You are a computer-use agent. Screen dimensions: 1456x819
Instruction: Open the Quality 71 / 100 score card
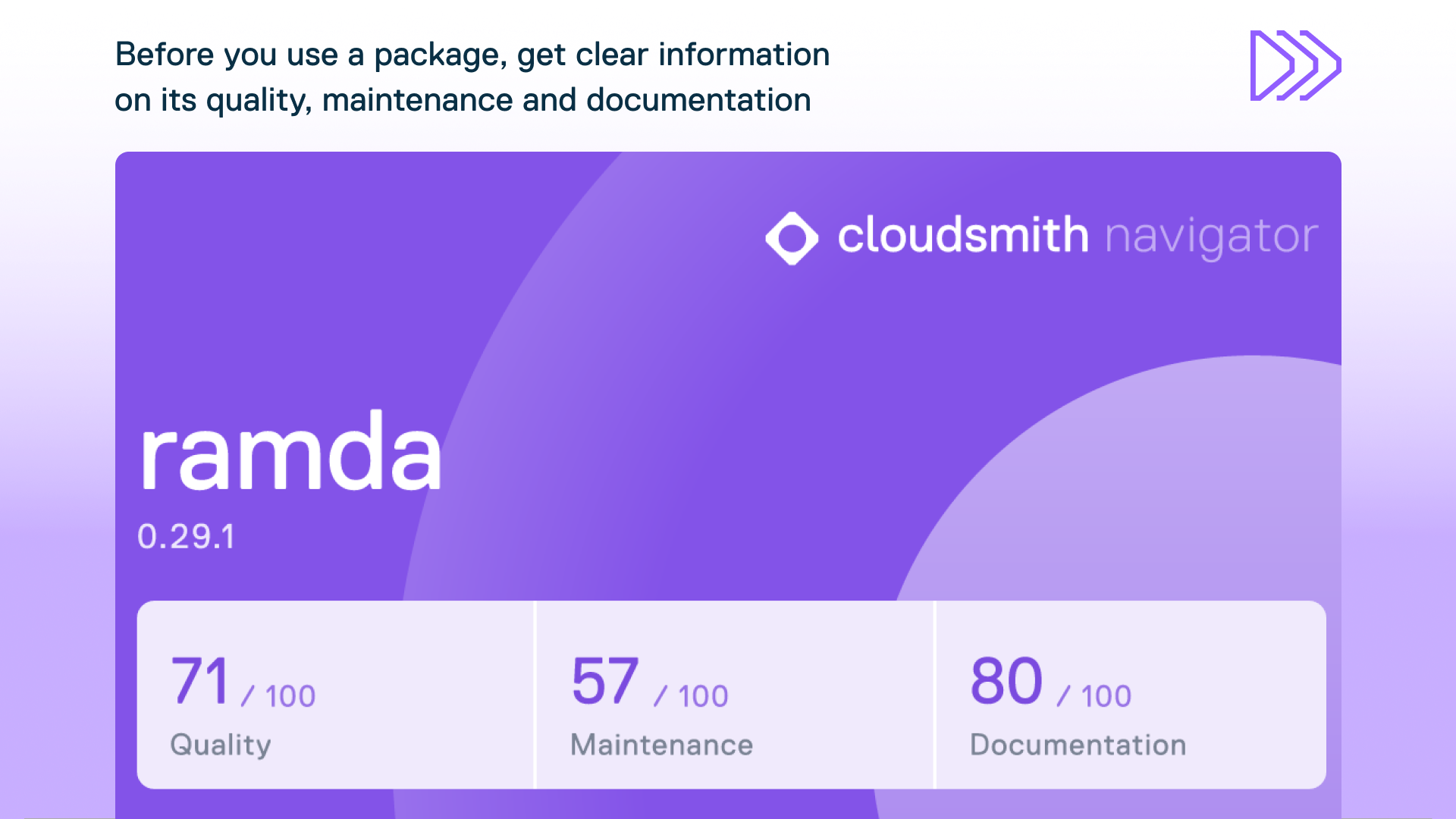click(x=335, y=695)
